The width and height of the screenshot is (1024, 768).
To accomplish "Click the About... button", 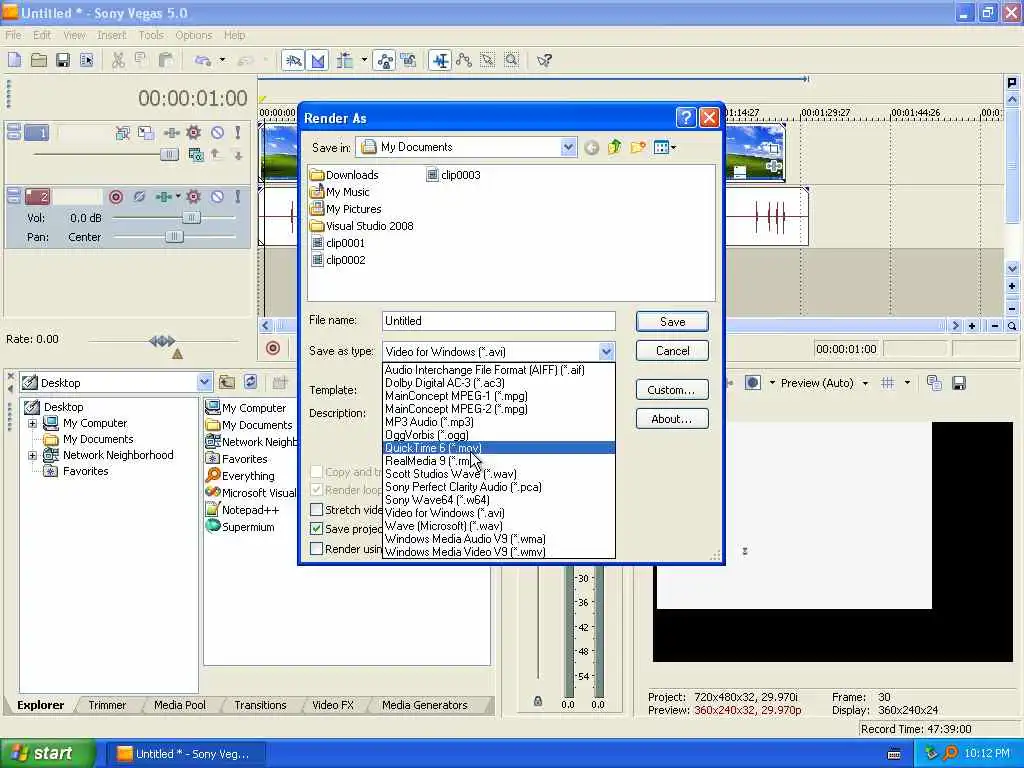I will click(672, 419).
